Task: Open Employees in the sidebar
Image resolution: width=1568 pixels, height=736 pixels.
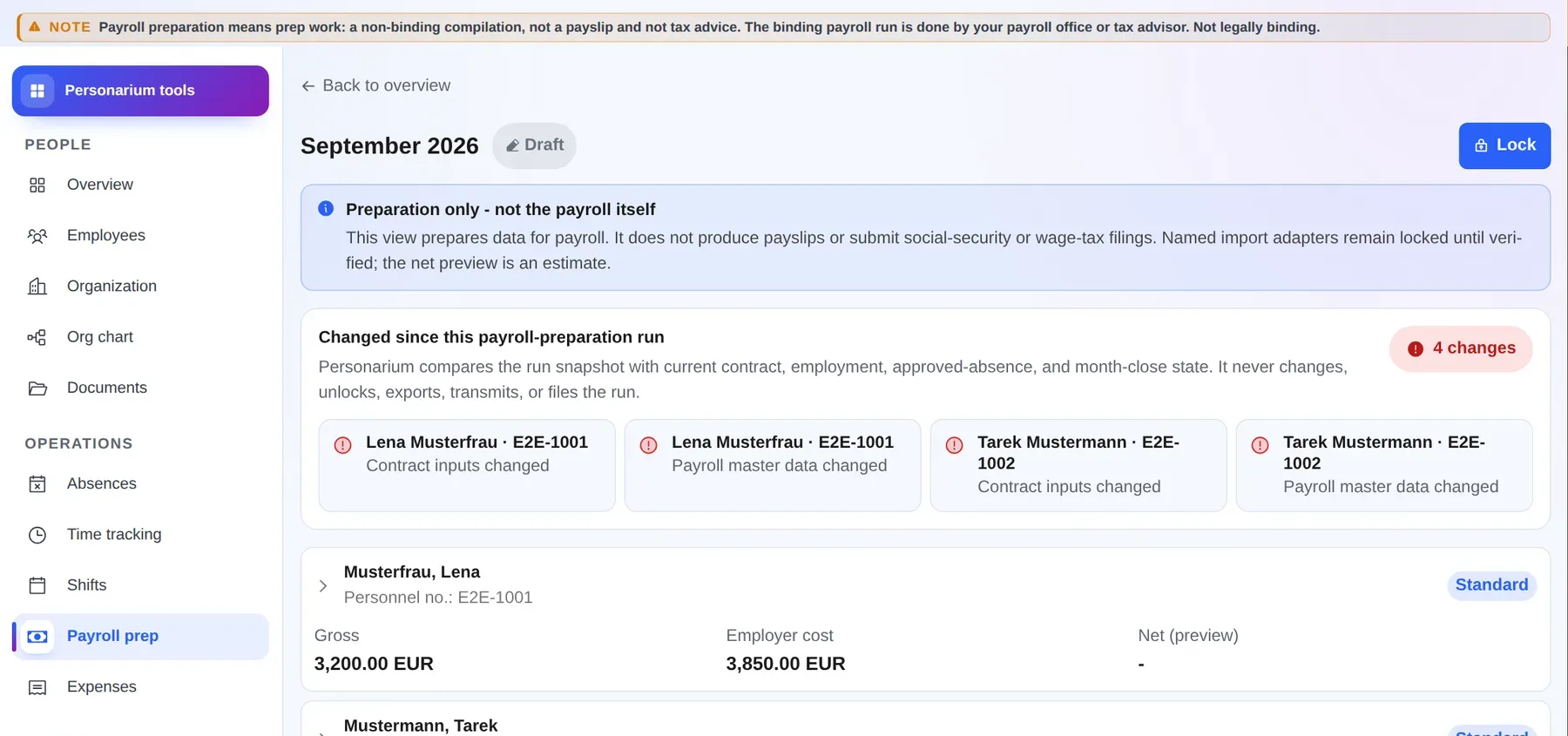Action: (140, 236)
